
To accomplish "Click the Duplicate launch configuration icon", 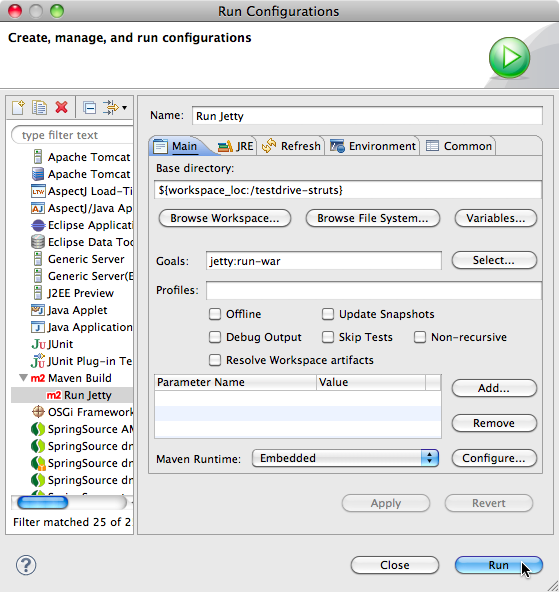I will click(x=40, y=108).
